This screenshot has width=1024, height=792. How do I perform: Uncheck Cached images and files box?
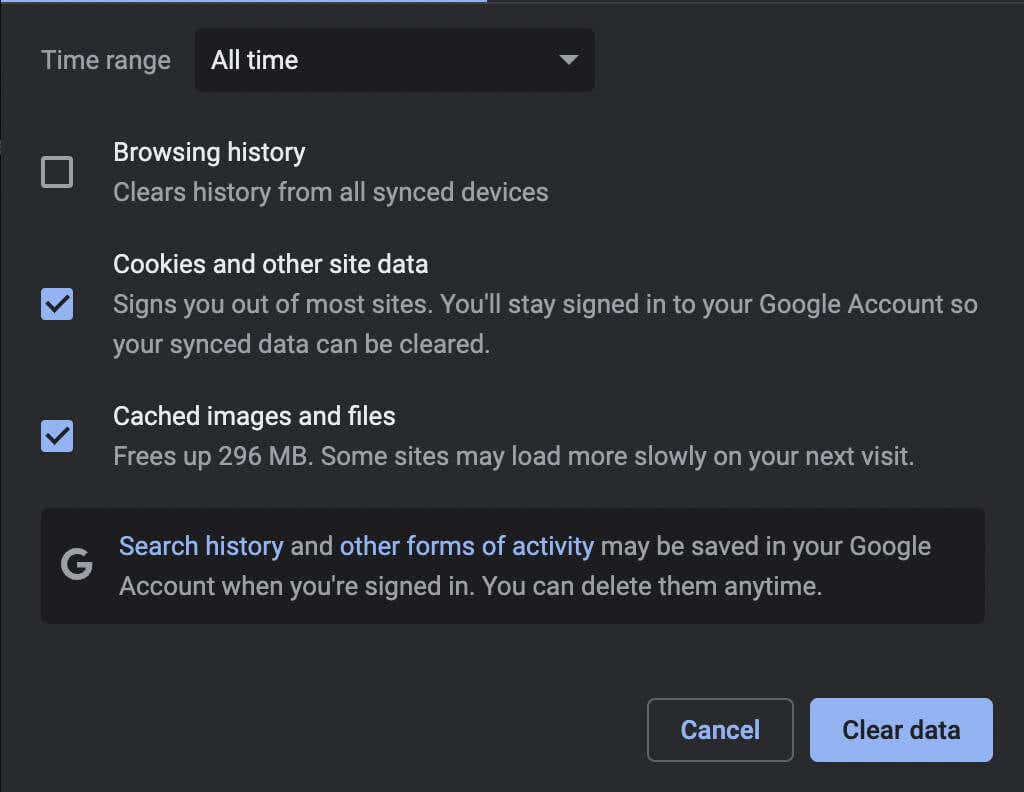(x=57, y=436)
